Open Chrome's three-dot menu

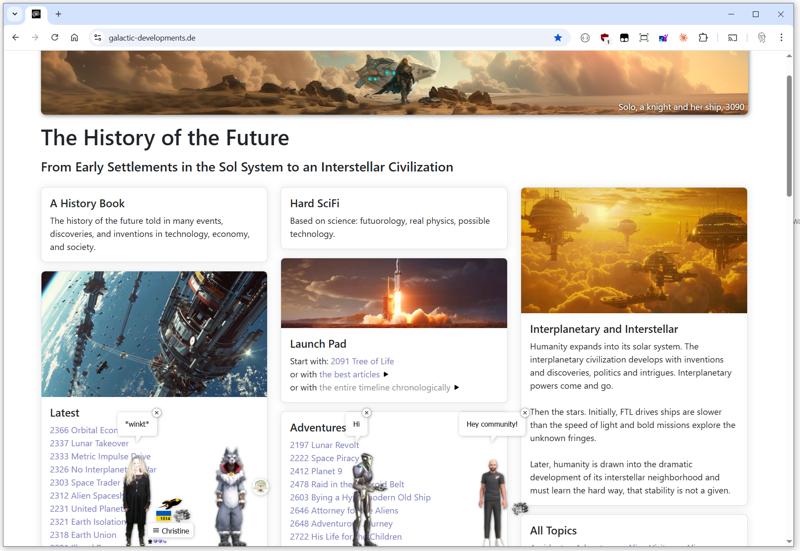781,37
